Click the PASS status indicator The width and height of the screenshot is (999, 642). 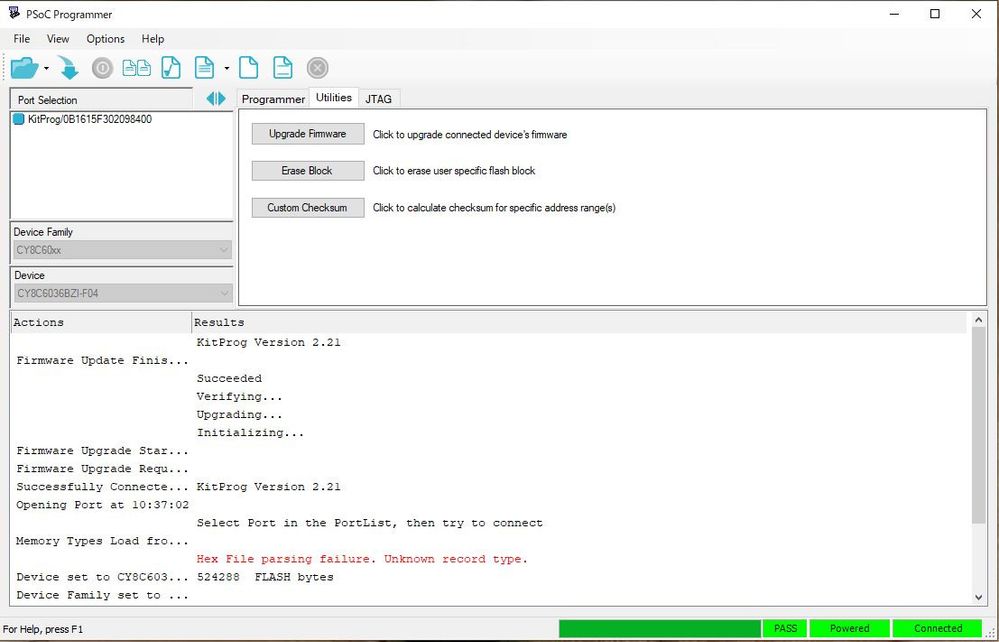[x=785, y=629]
